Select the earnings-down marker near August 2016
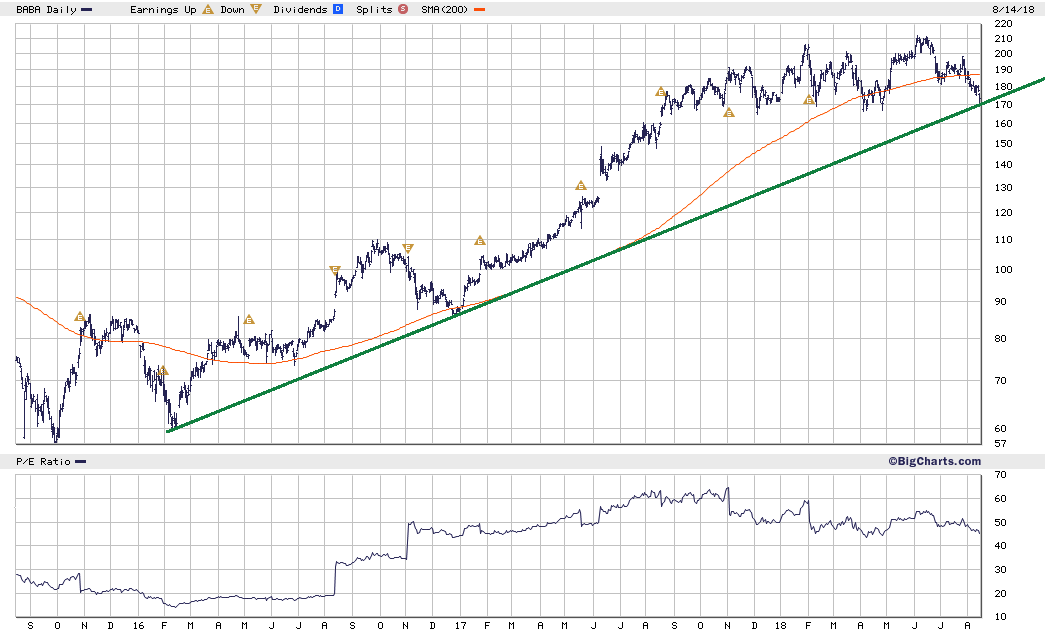The width and height of the screenshot is (1045, 635). tap(335, 270)
